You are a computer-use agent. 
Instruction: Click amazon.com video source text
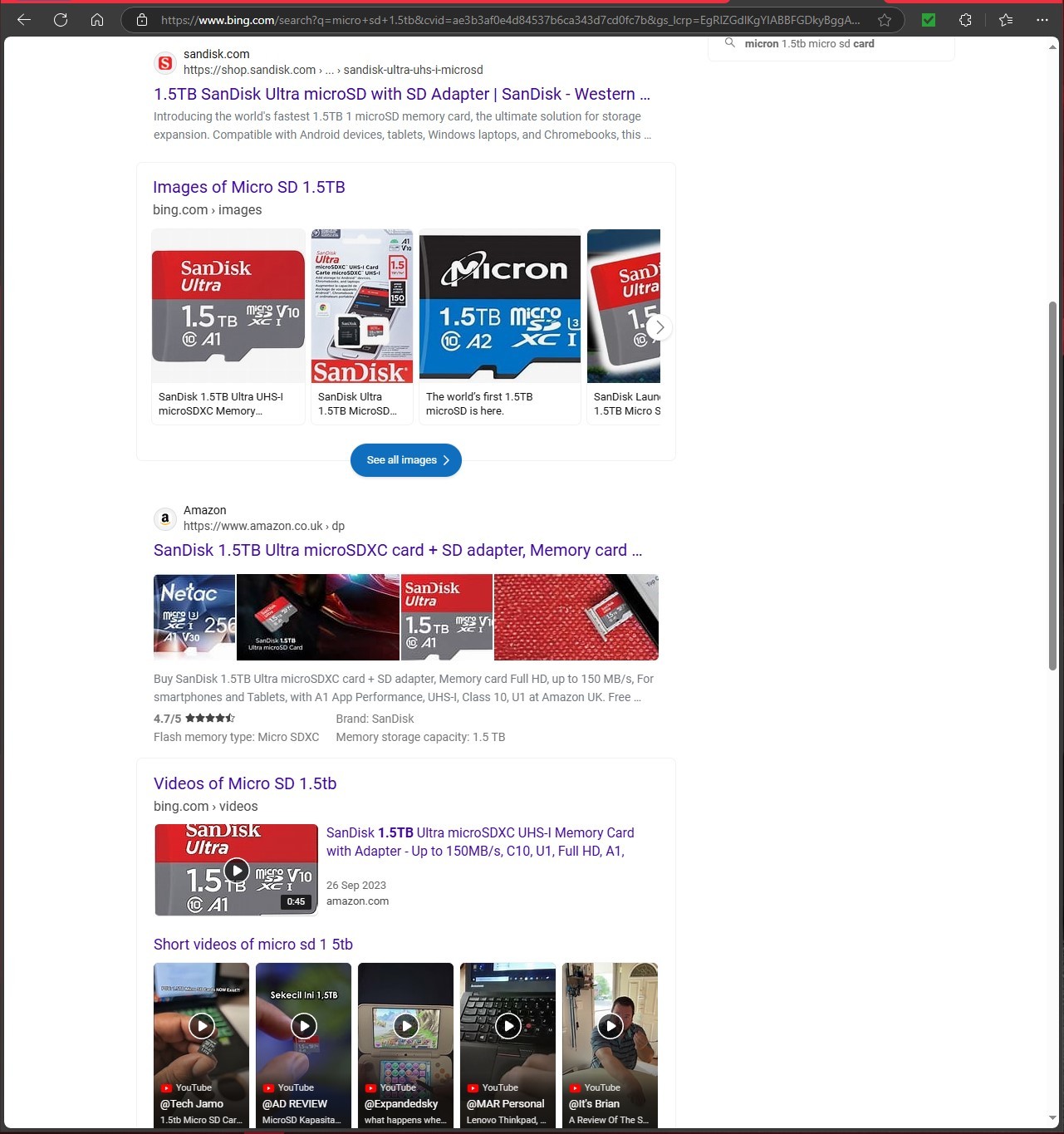[x=357, y=901]
